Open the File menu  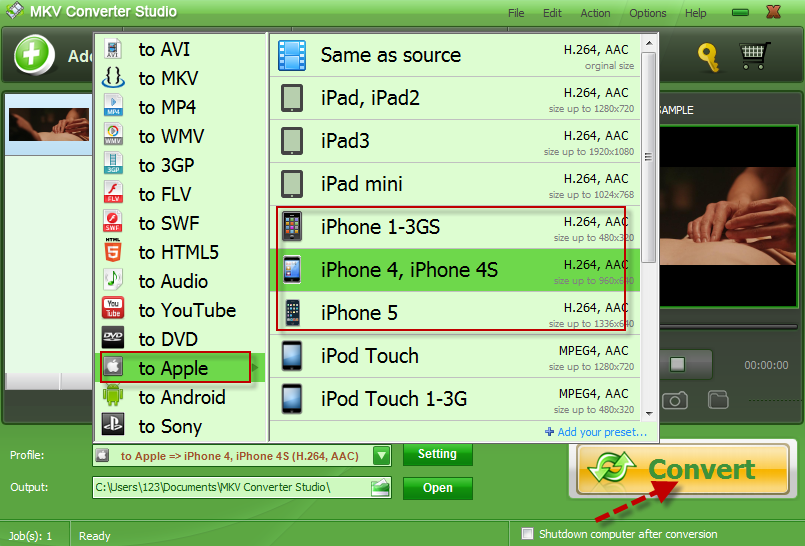point(516,13)
